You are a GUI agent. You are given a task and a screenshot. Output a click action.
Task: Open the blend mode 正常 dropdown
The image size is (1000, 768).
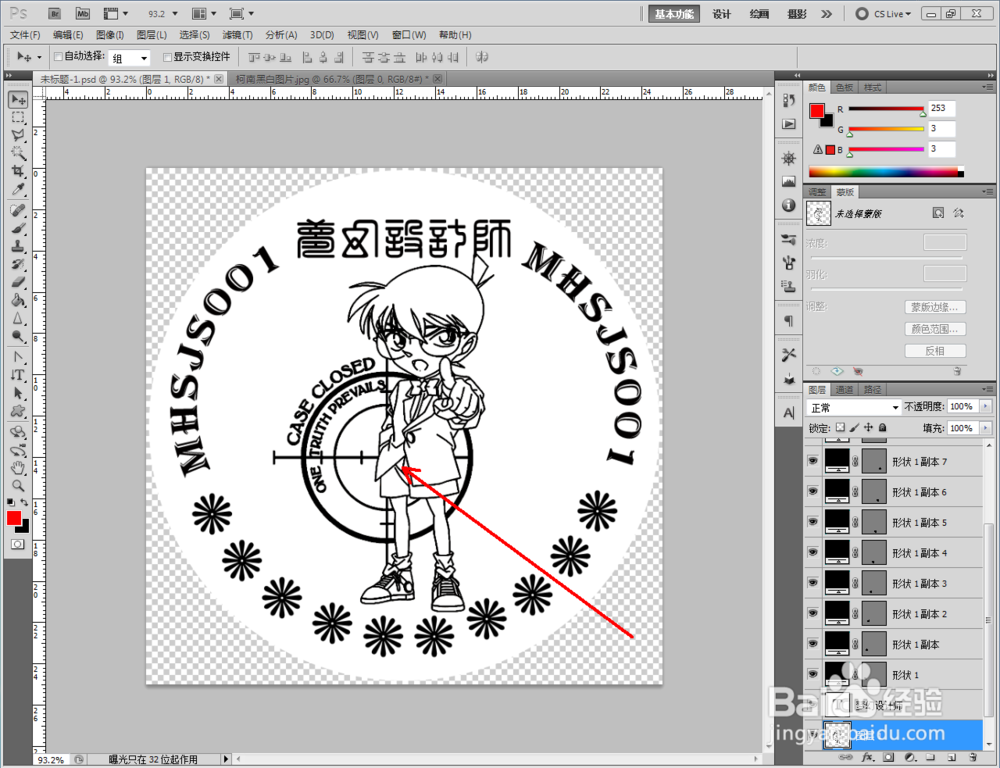[853, 408]
